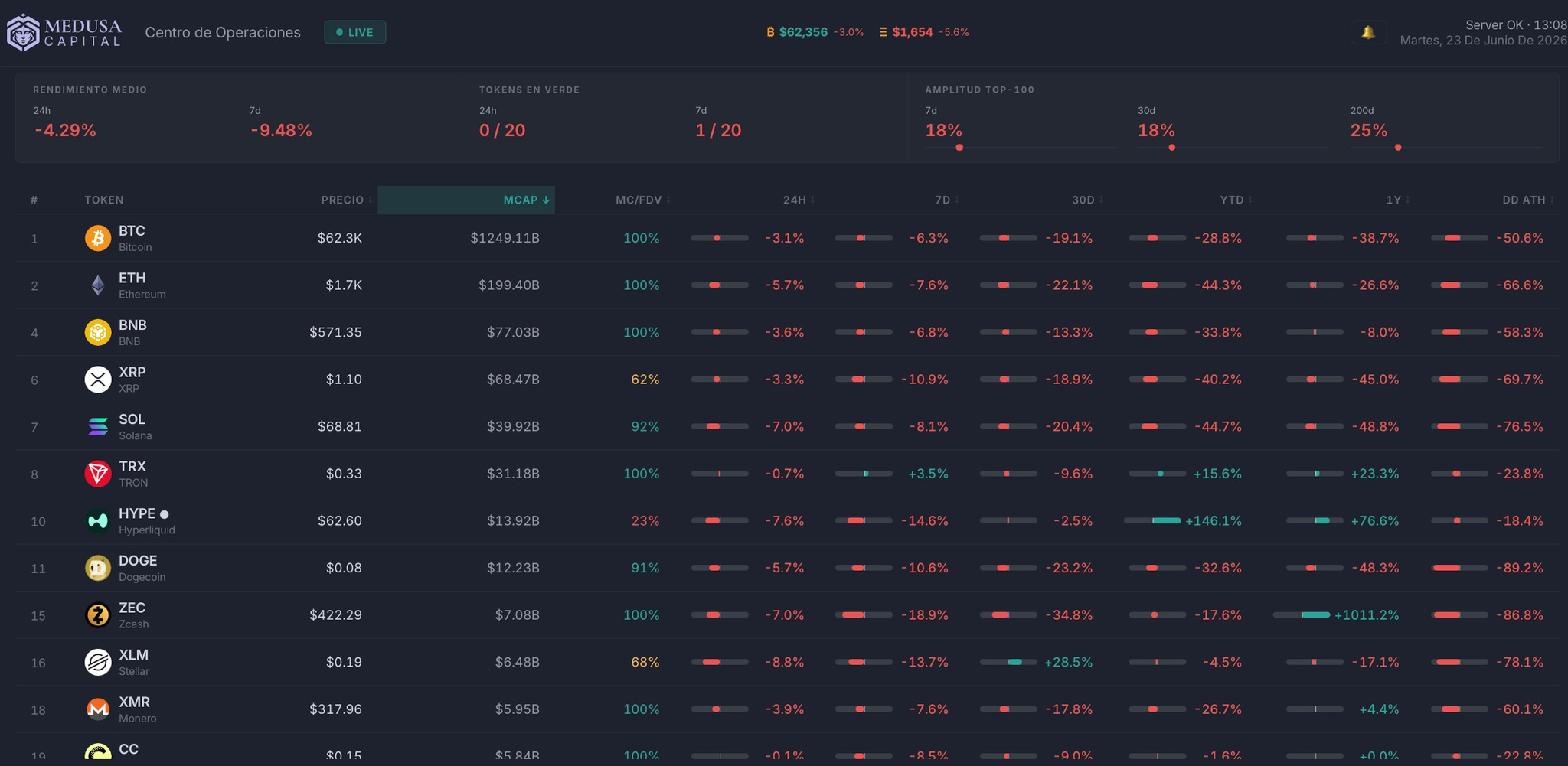1568x766 pixels.
Task: Click the Zcash token icon
Action: pyautogui.click(x=98, y=614)
